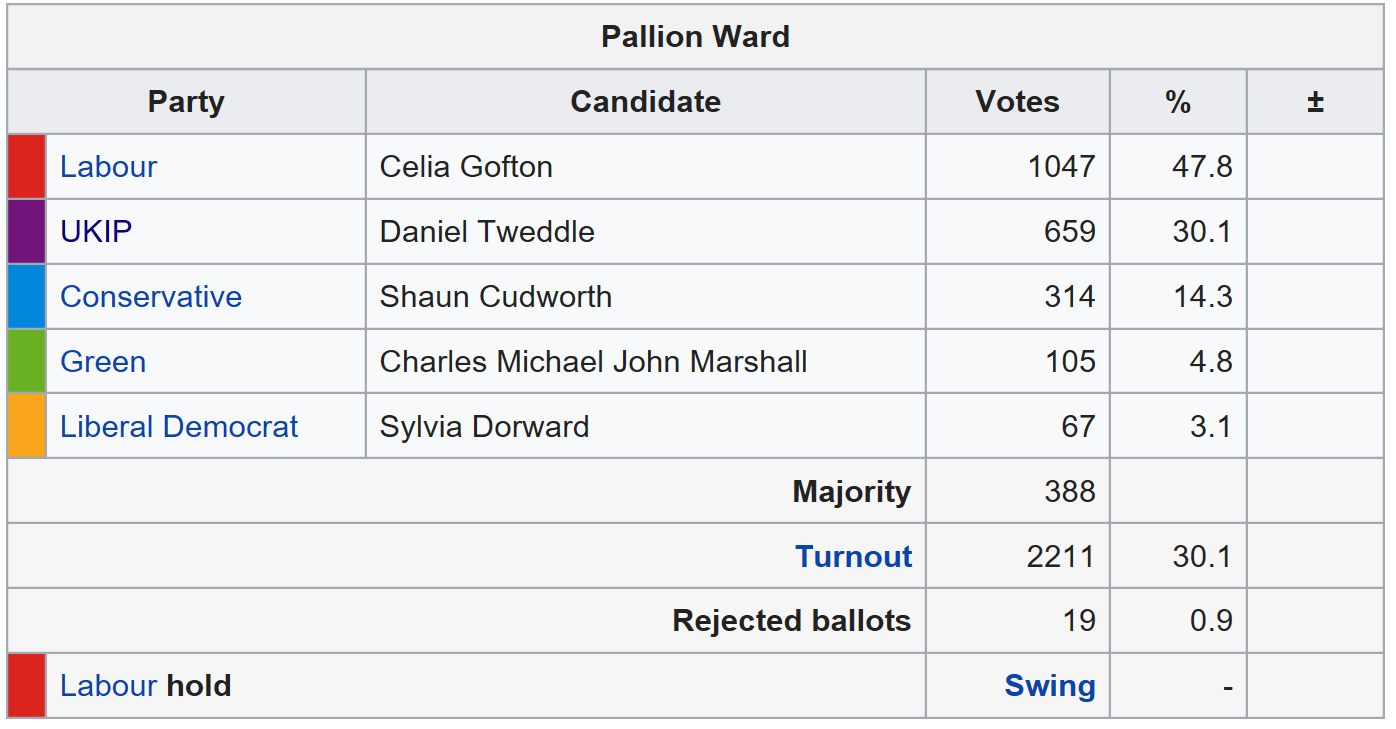This screenshot has height=729, width=1396.
Task: Open the Swing link
Action: click(1049, 686)
